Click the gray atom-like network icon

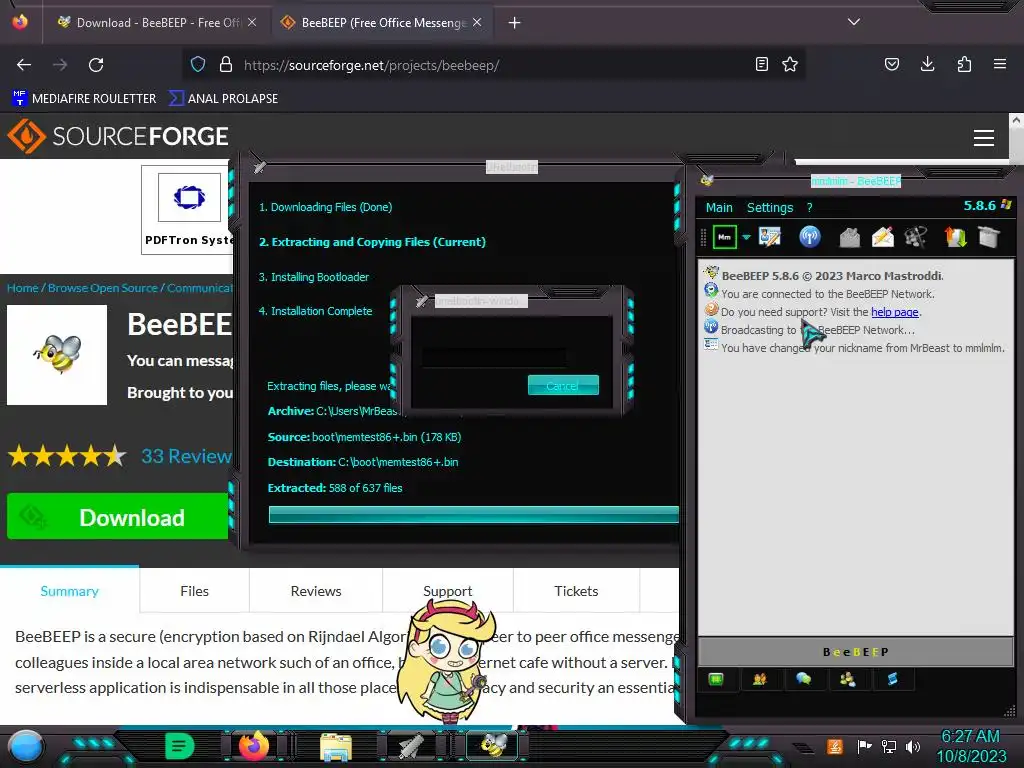pyautogui.click(x=916, y=236)
